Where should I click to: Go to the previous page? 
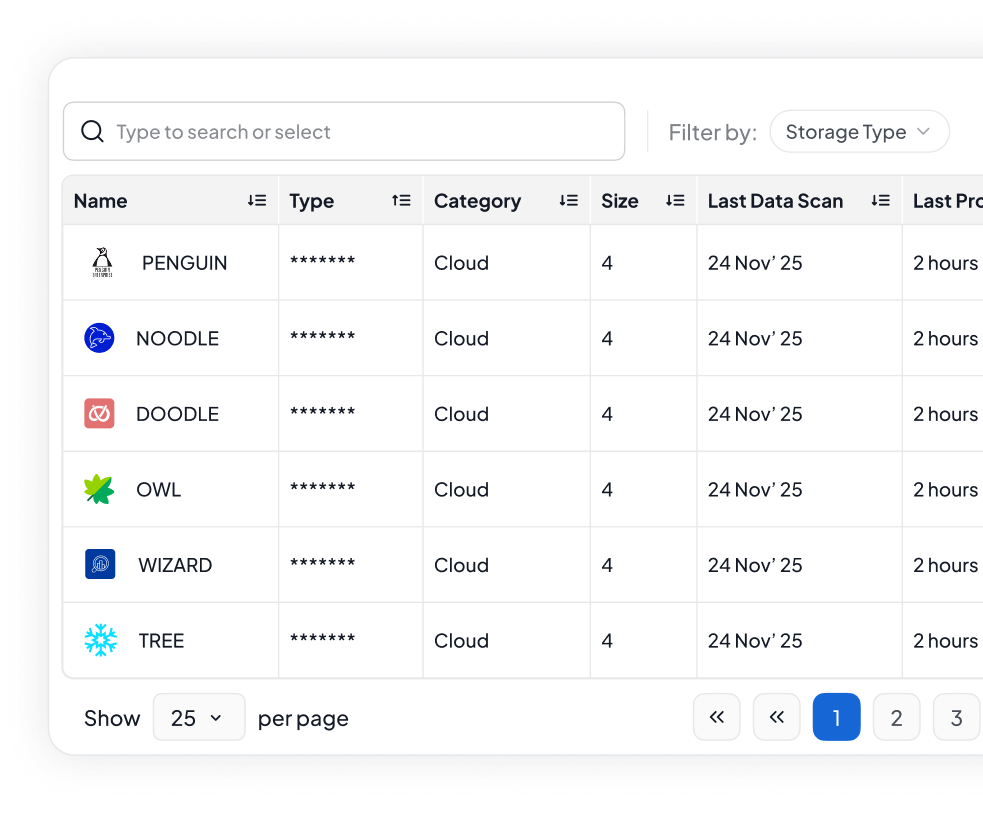(x=777, y=717)
